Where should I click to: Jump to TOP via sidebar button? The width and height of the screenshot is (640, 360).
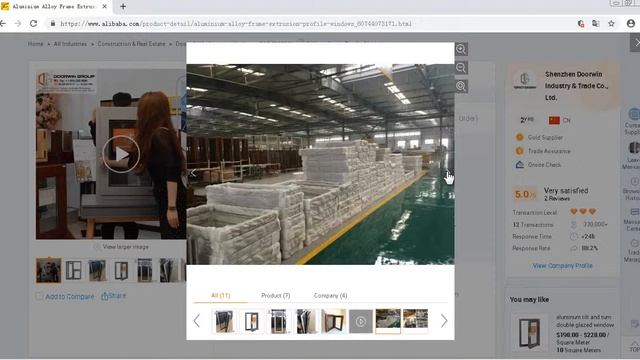pyautogui.click(x=634, y=346)
